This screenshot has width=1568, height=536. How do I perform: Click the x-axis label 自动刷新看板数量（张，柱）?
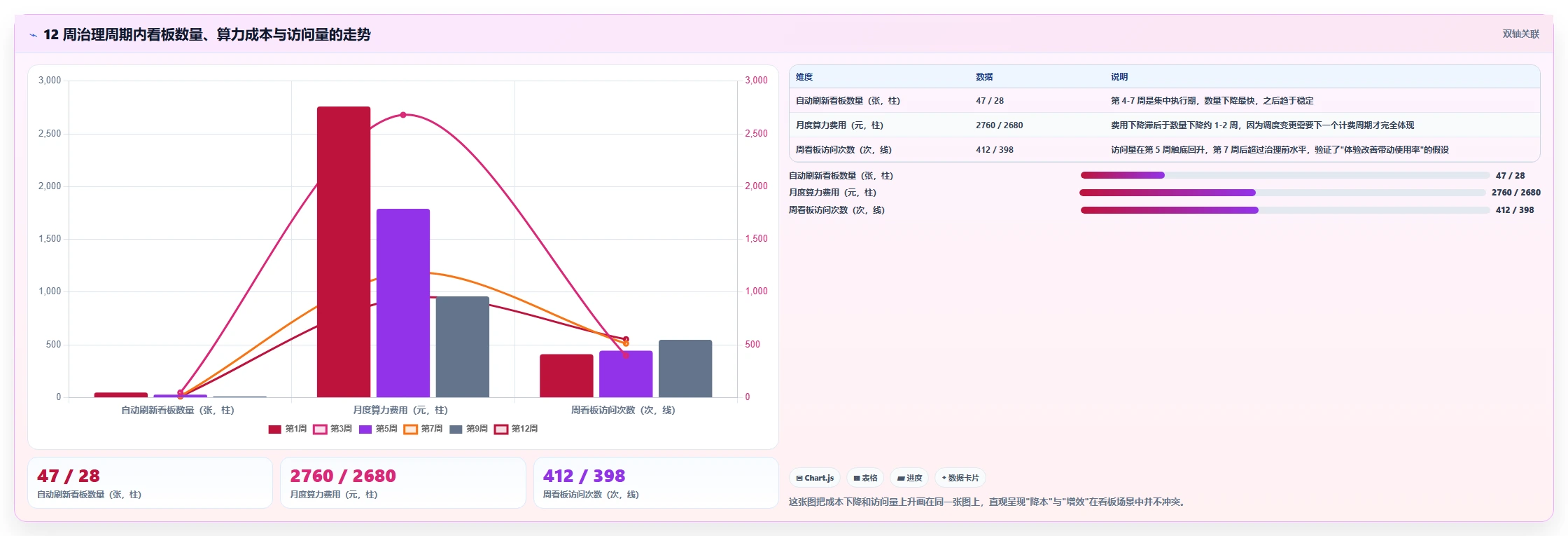click(178, 411)
